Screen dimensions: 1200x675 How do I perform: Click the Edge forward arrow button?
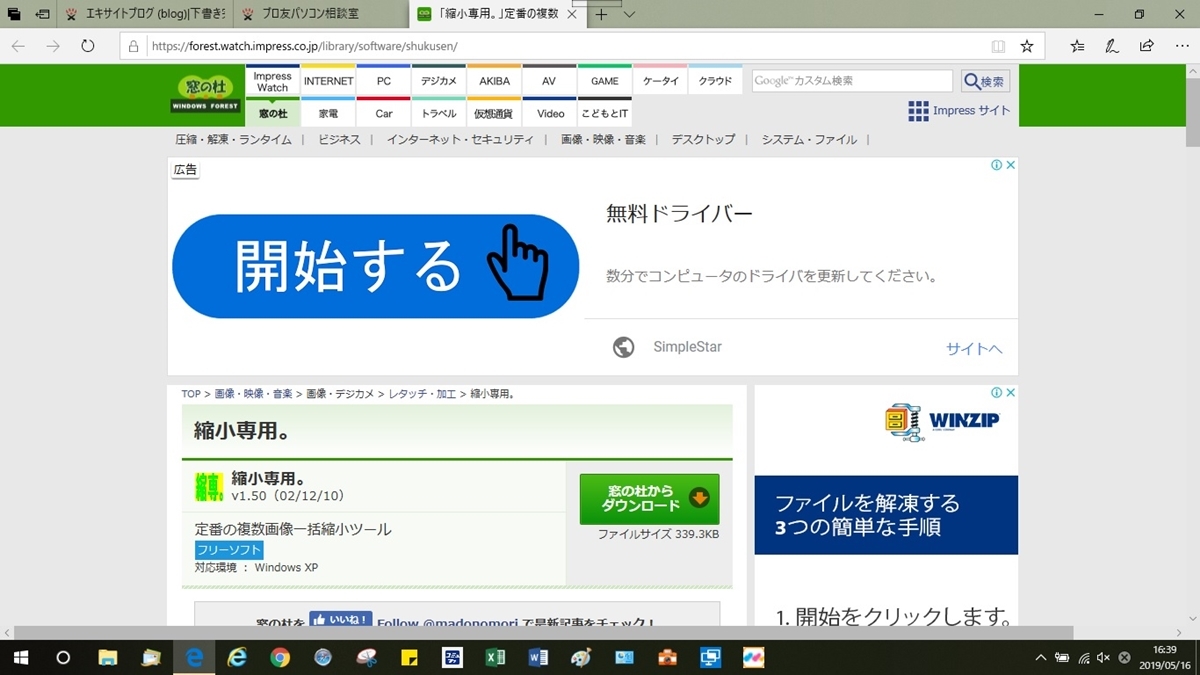(53, 46)
